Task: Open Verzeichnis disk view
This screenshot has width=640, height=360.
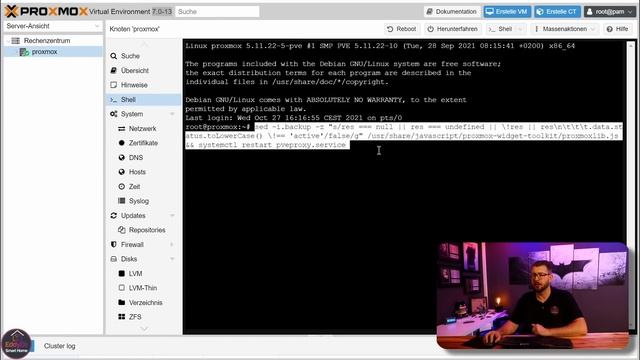Action: (x=146, y=302)
